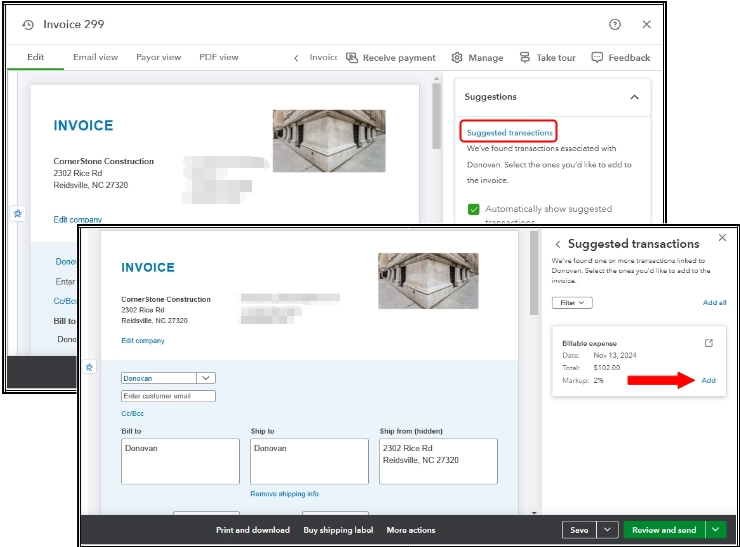Expand the Review and send dropdown arrow
Image resolution: width=740 pixels, height=547 pixels.
click(x=715, y=530)
